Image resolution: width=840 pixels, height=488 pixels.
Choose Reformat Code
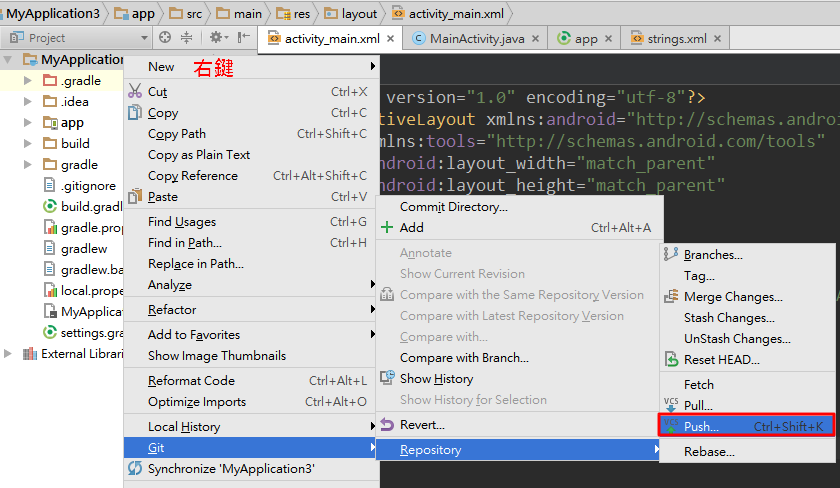tap(252, 380)
